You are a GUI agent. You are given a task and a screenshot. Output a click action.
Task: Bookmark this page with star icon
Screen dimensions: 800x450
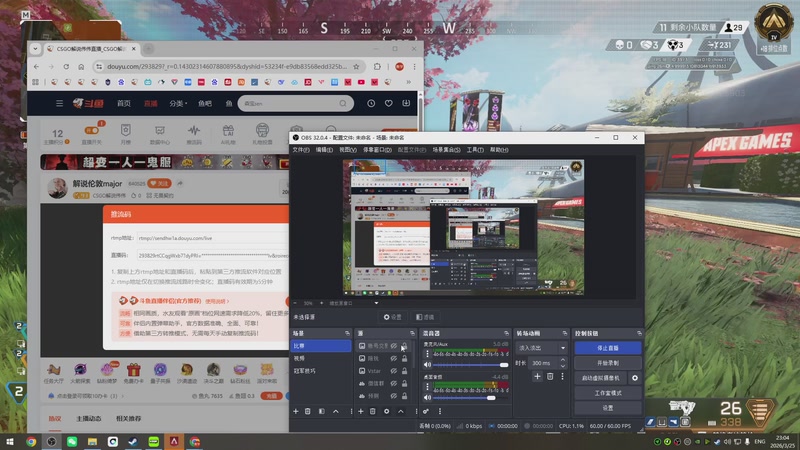pyautogui.click(x=356, y=66)
